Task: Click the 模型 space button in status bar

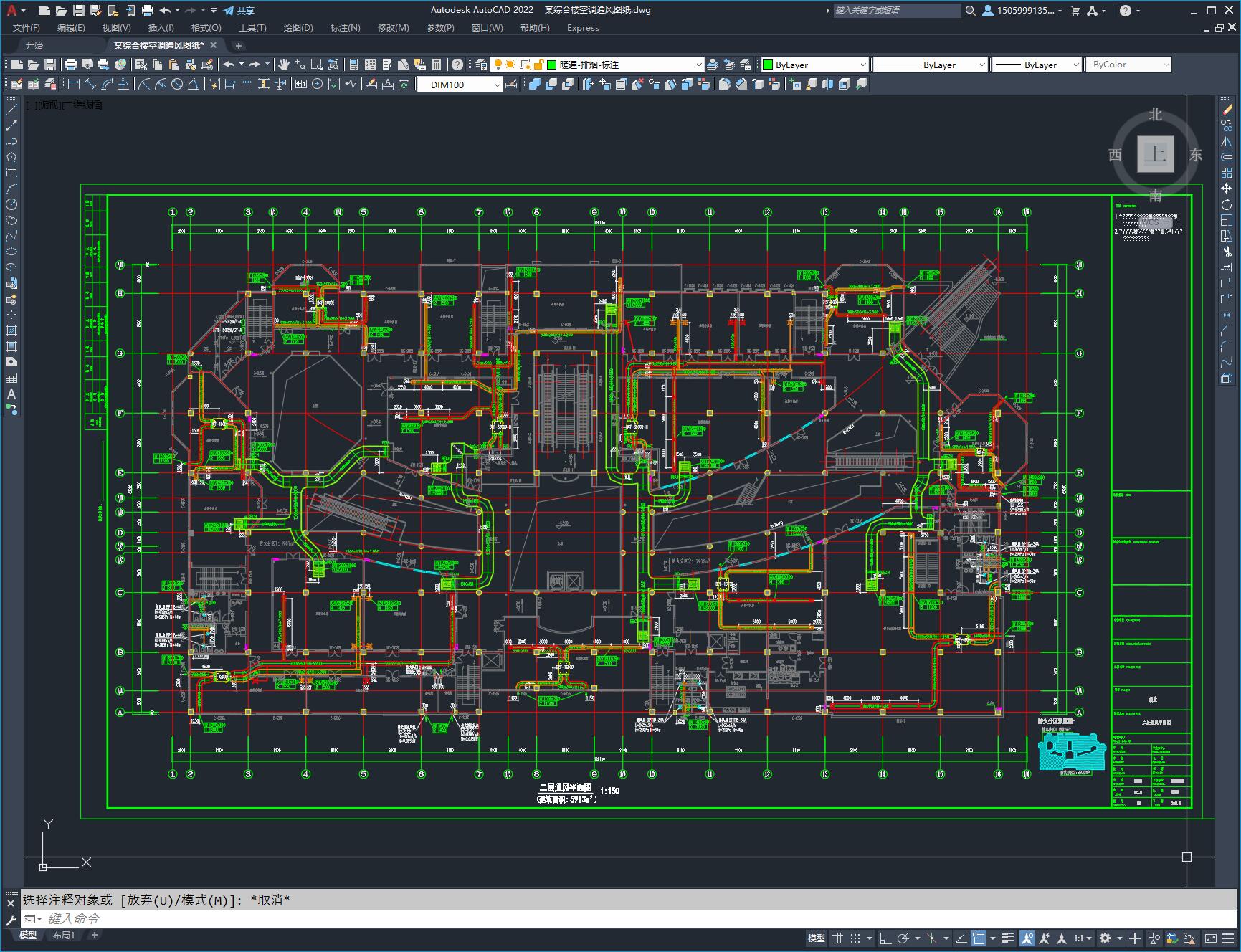Action: point(816,938)
